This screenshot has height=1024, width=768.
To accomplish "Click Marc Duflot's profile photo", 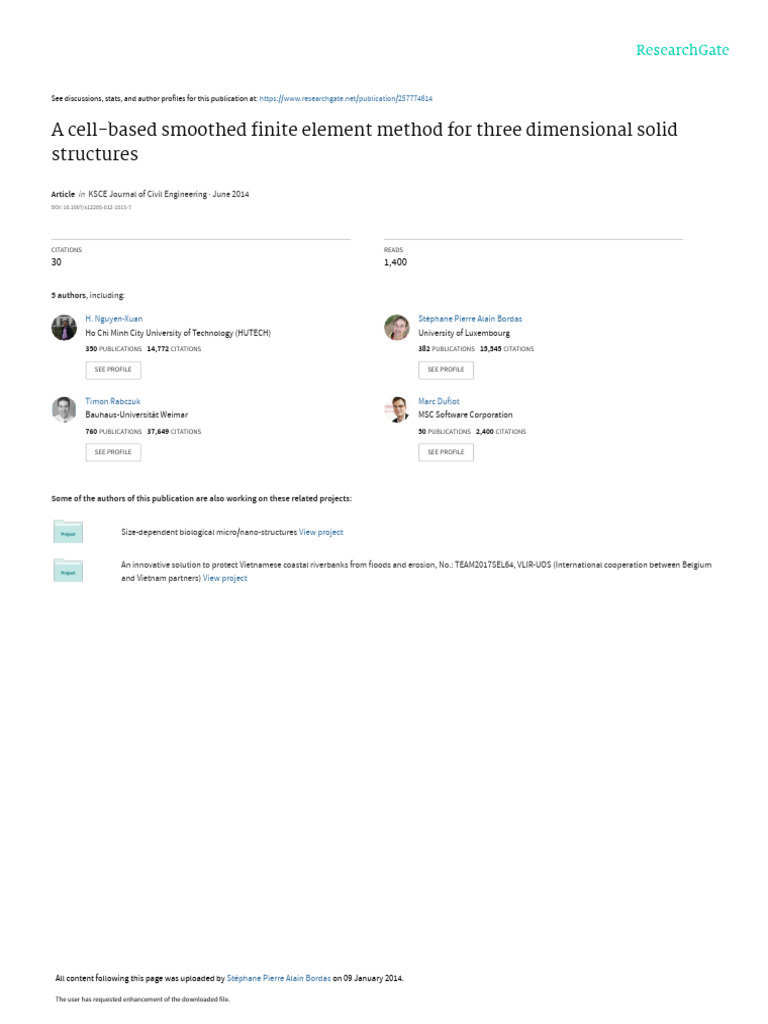I will 397,409.
